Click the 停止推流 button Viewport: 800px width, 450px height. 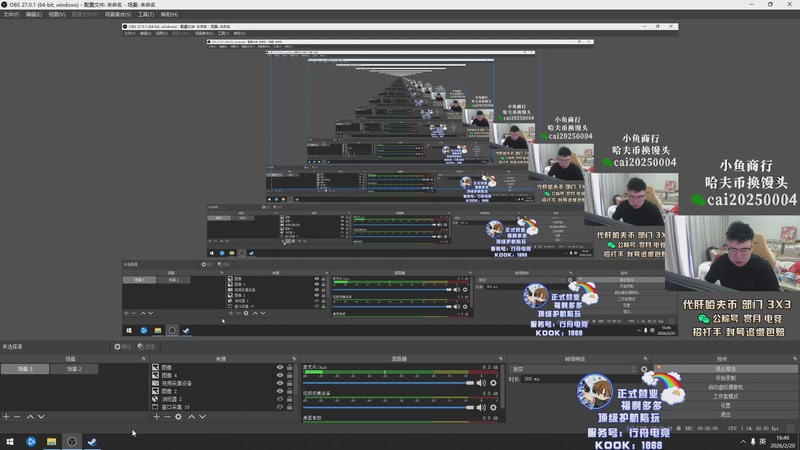726,369
